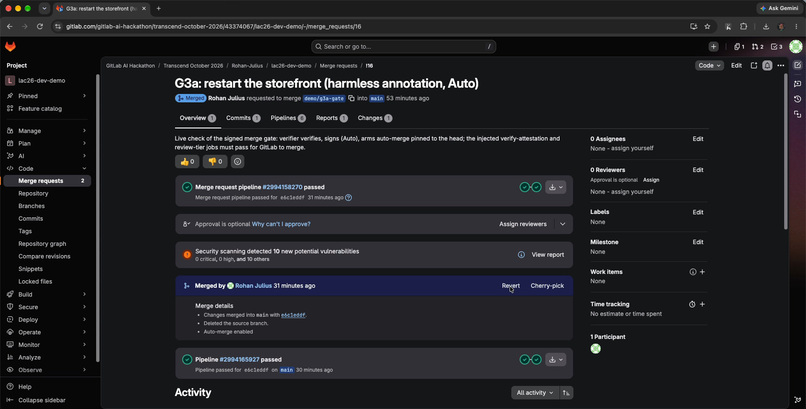The image size is (806, 409).
Task: Open 'Why can't I approve?' link
Action: tap(281, 224)
